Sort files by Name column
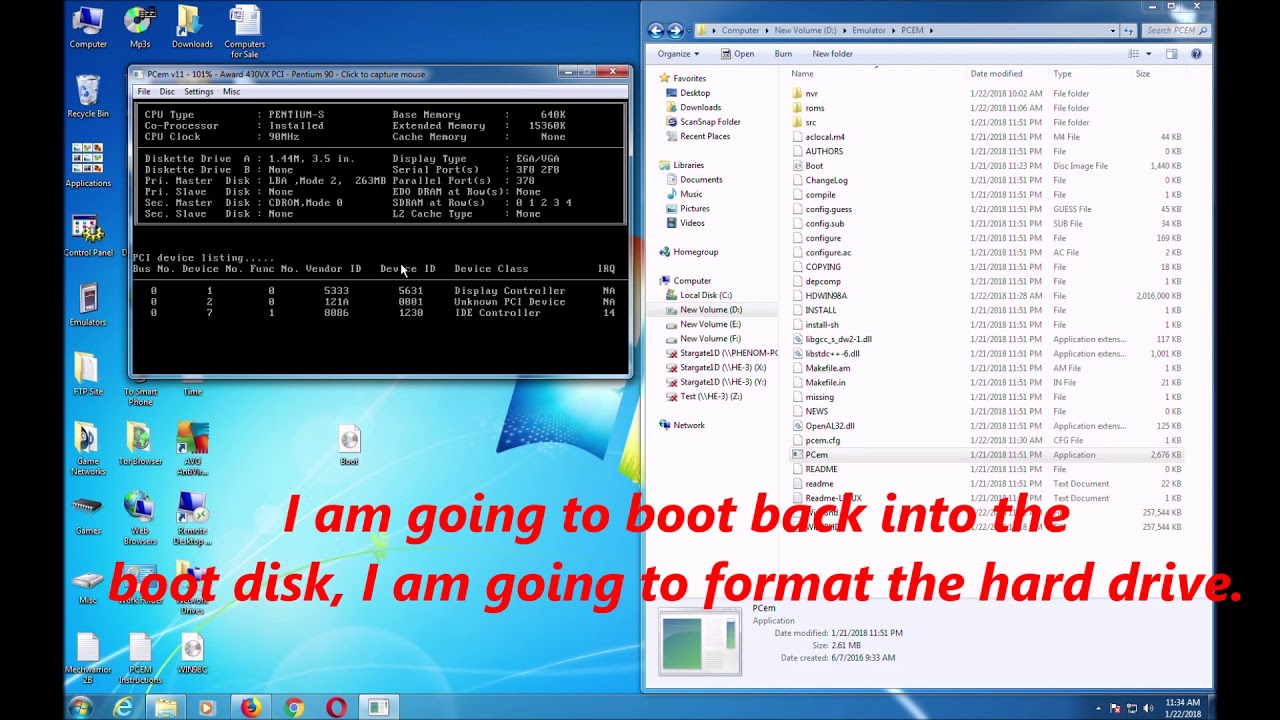This screenshot has width=1280, height=720. 802,74
